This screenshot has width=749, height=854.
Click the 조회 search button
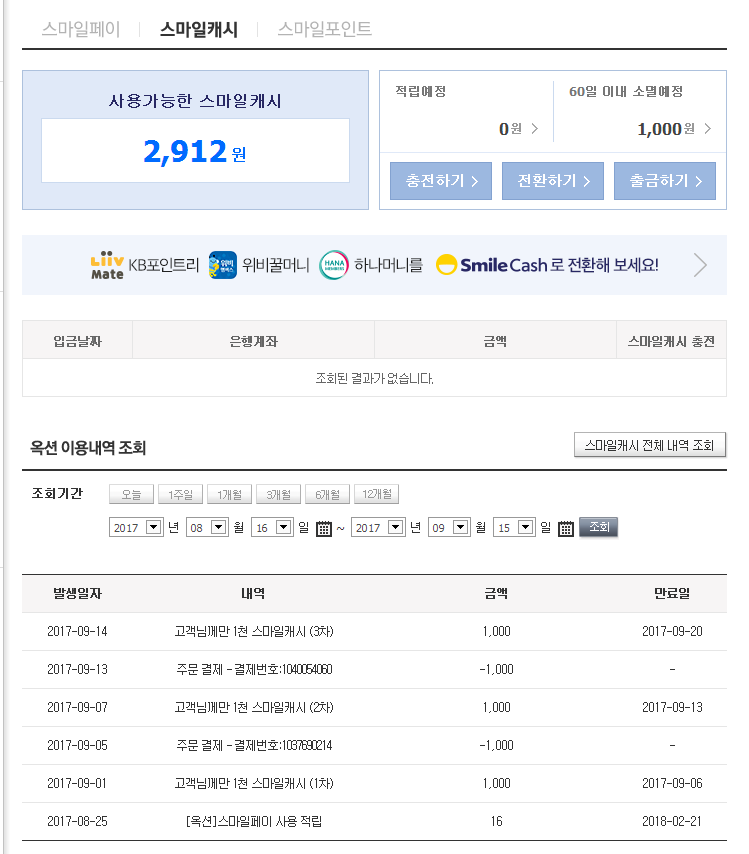[x=598, y=527]
